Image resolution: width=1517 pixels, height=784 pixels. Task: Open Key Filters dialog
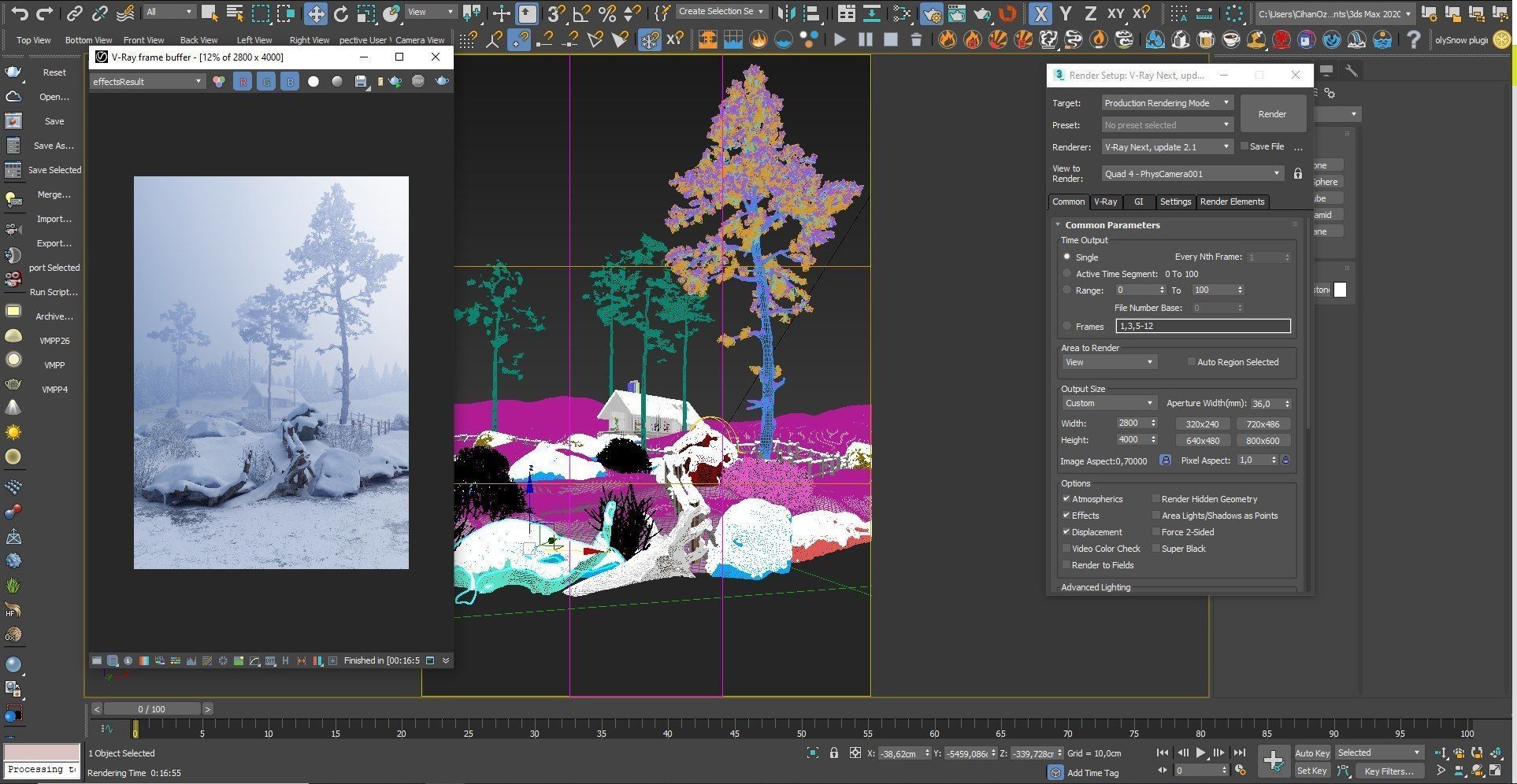click(1389, 771)
